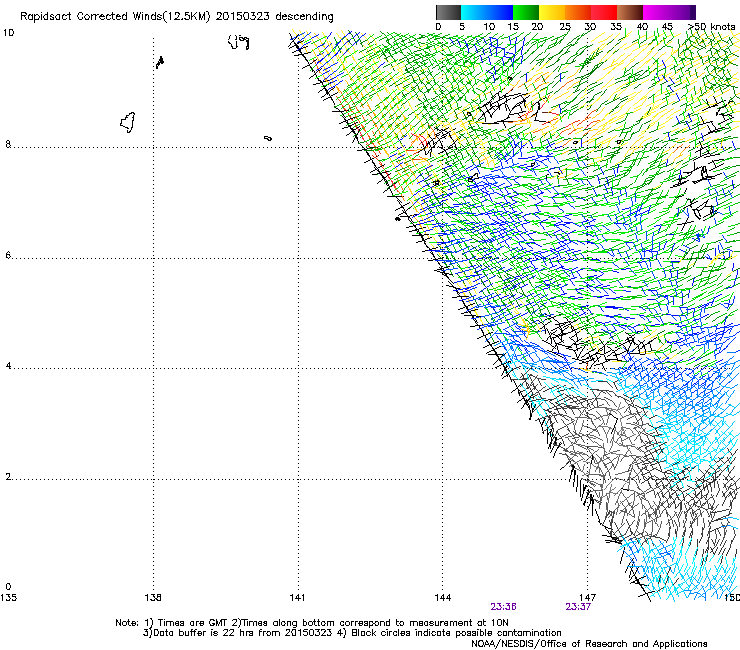Click the '20150323 descending' title date text
740x650 pixels.
coord(275,17)
